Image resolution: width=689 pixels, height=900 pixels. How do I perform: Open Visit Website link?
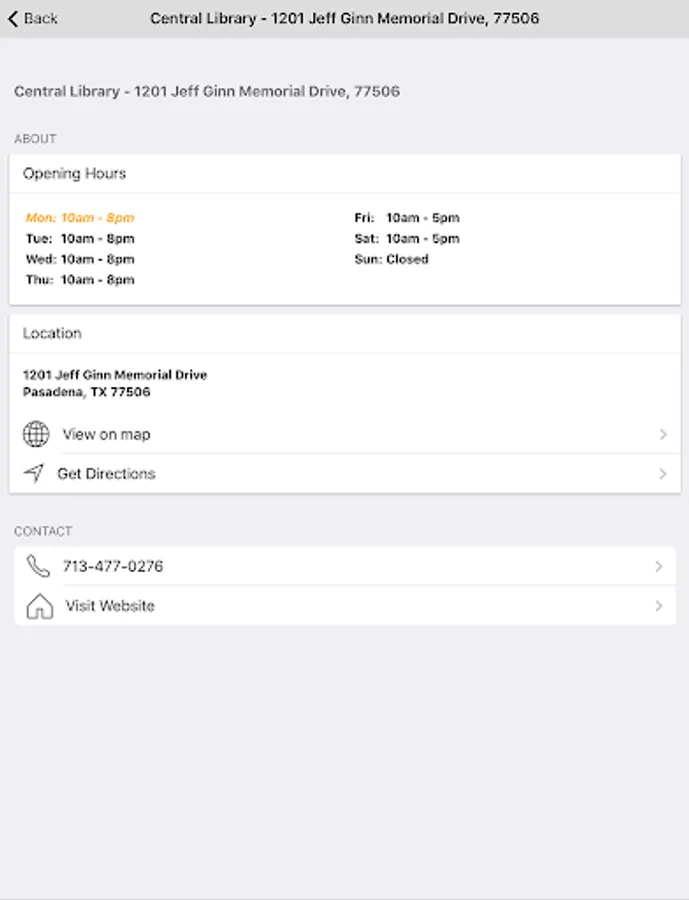click(110, 606)
